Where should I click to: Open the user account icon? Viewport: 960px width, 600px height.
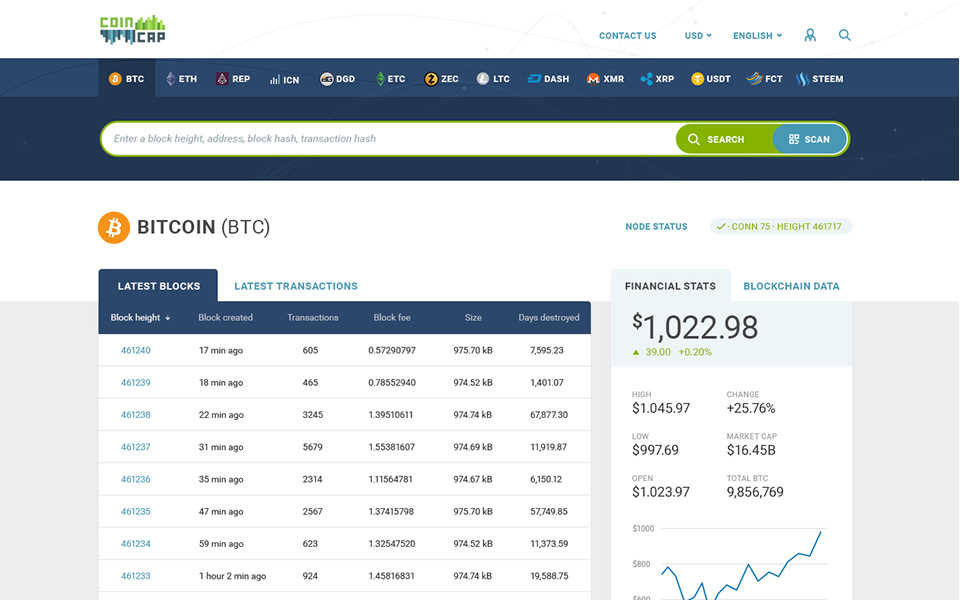click(x=810, y=35)
